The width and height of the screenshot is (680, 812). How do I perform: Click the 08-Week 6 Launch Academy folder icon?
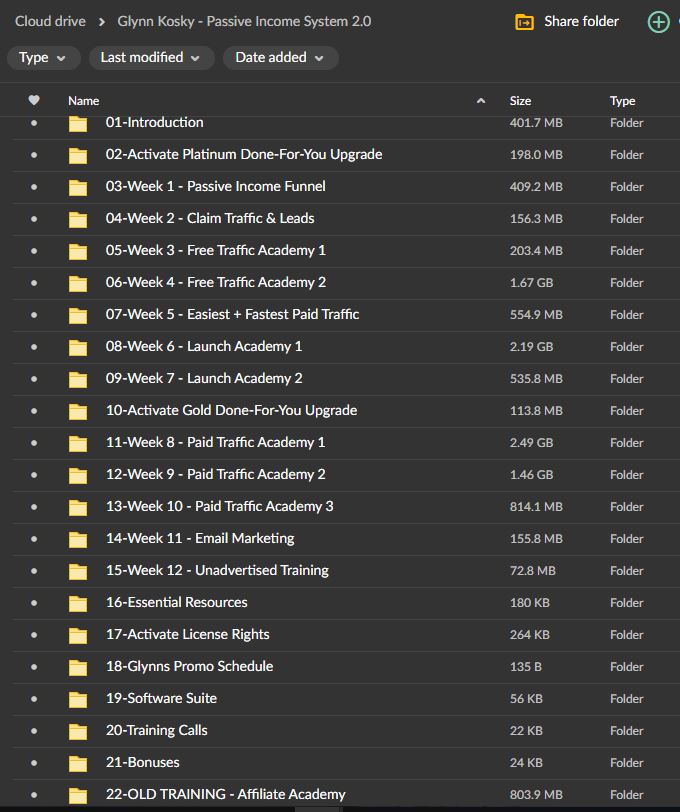tap(78, 347)
